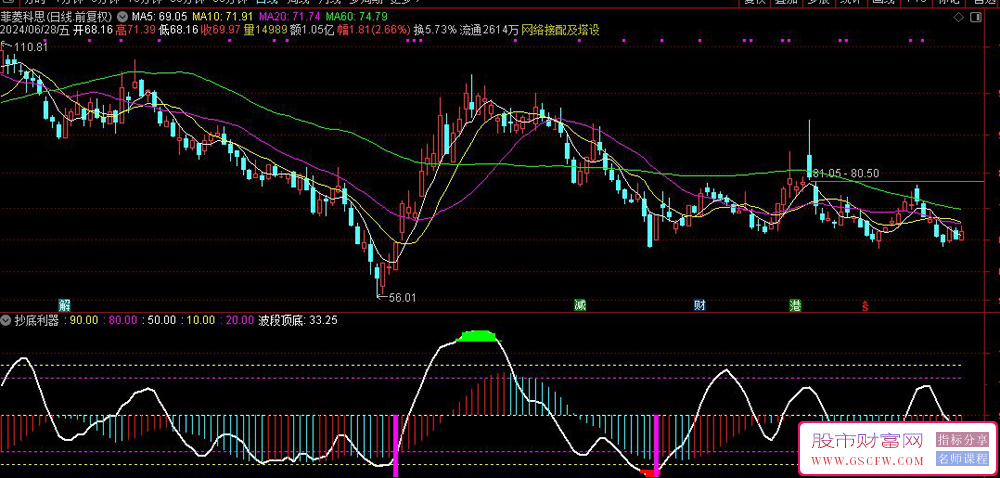The width and height of the screenshot is (1000, 478).
Task: Select the MA60: 74.79 label
Action: (x=357, y=15)
